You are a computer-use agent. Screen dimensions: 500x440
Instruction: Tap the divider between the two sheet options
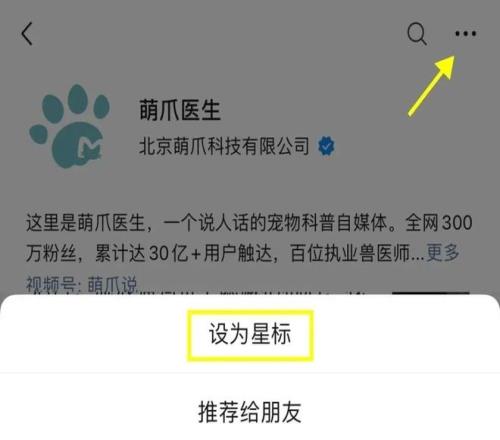(x=250, y=373)
